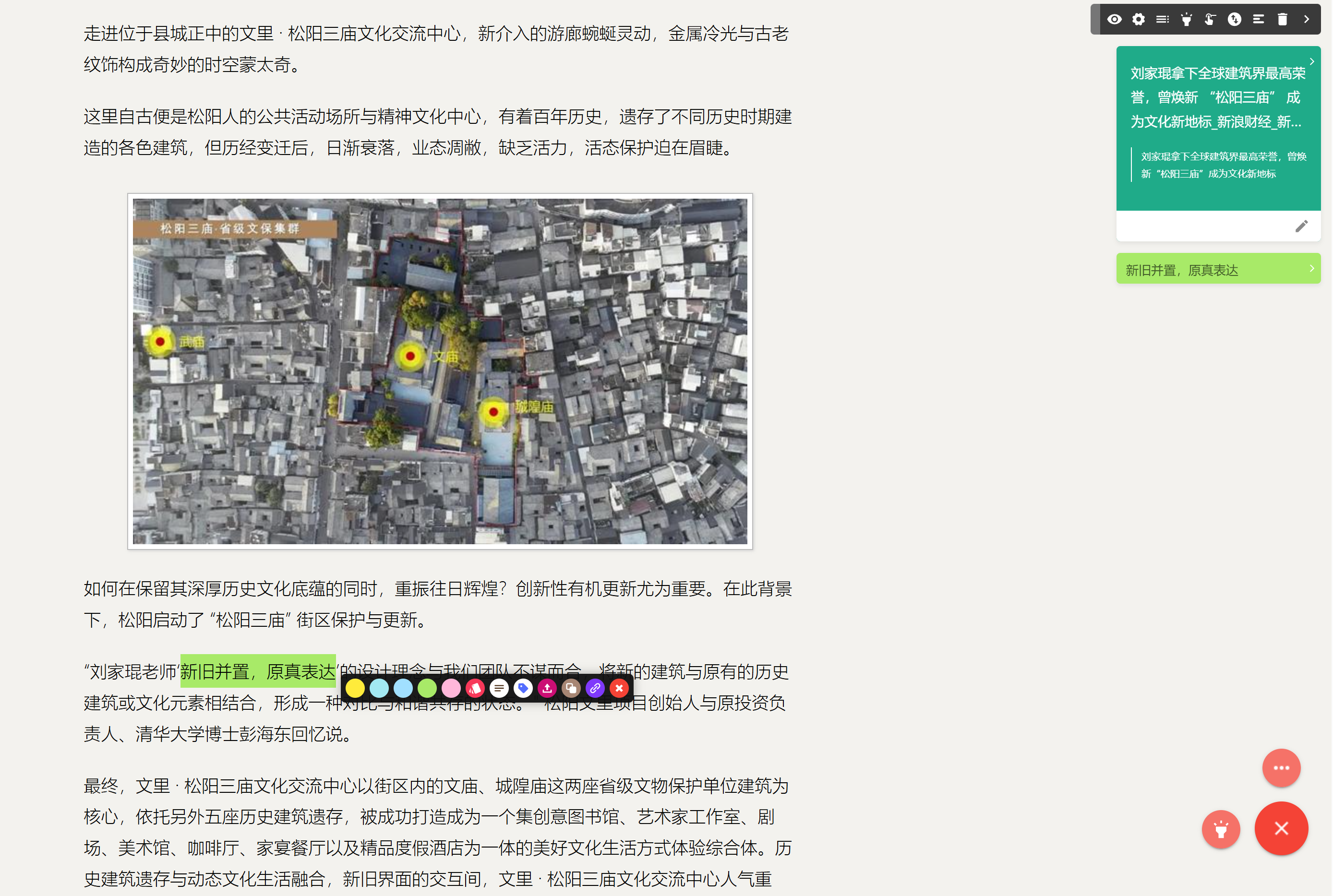Select the highlighter tool in the top toolbar
Viewport: 1333px width, 896px height.
(x=1187, y=19)
